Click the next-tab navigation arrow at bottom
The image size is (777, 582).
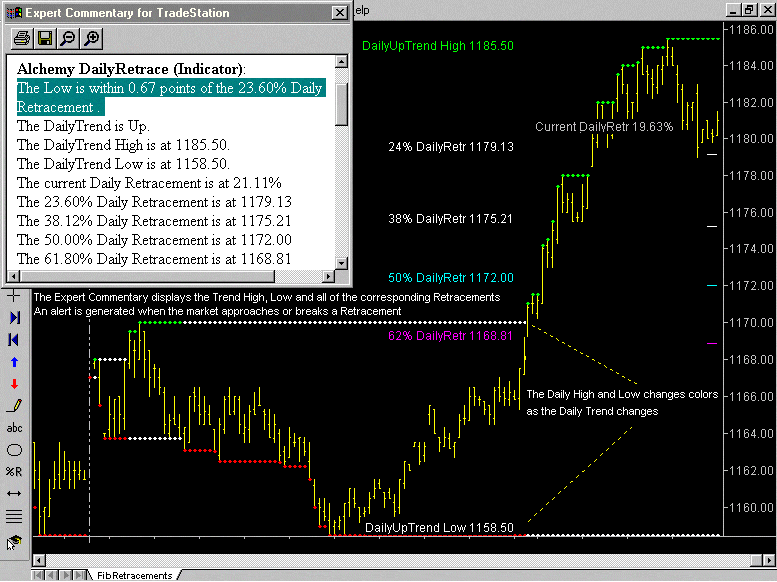[65, 576]
